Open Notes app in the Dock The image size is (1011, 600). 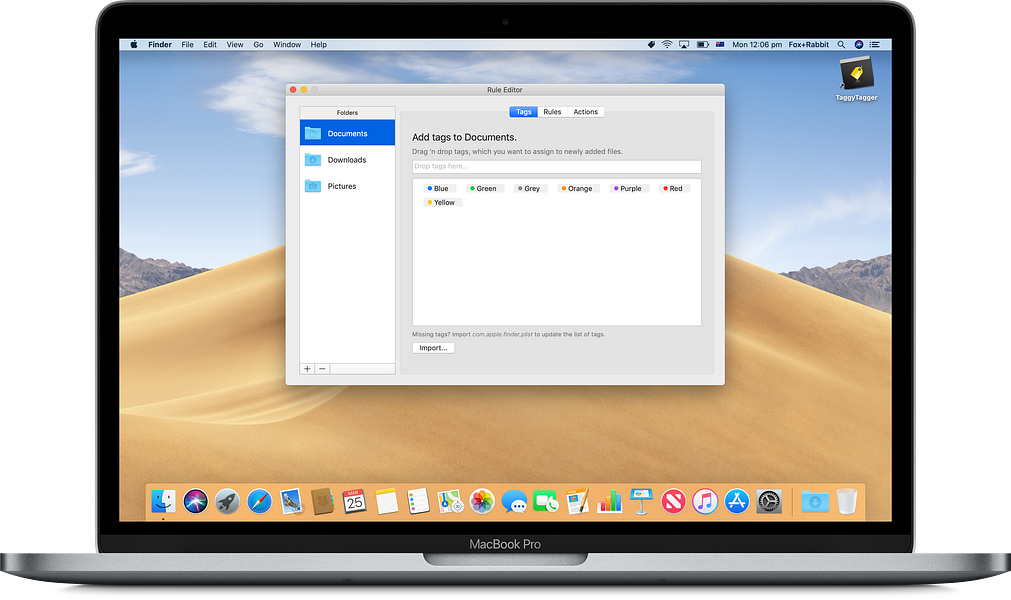(x=386, y=501)
